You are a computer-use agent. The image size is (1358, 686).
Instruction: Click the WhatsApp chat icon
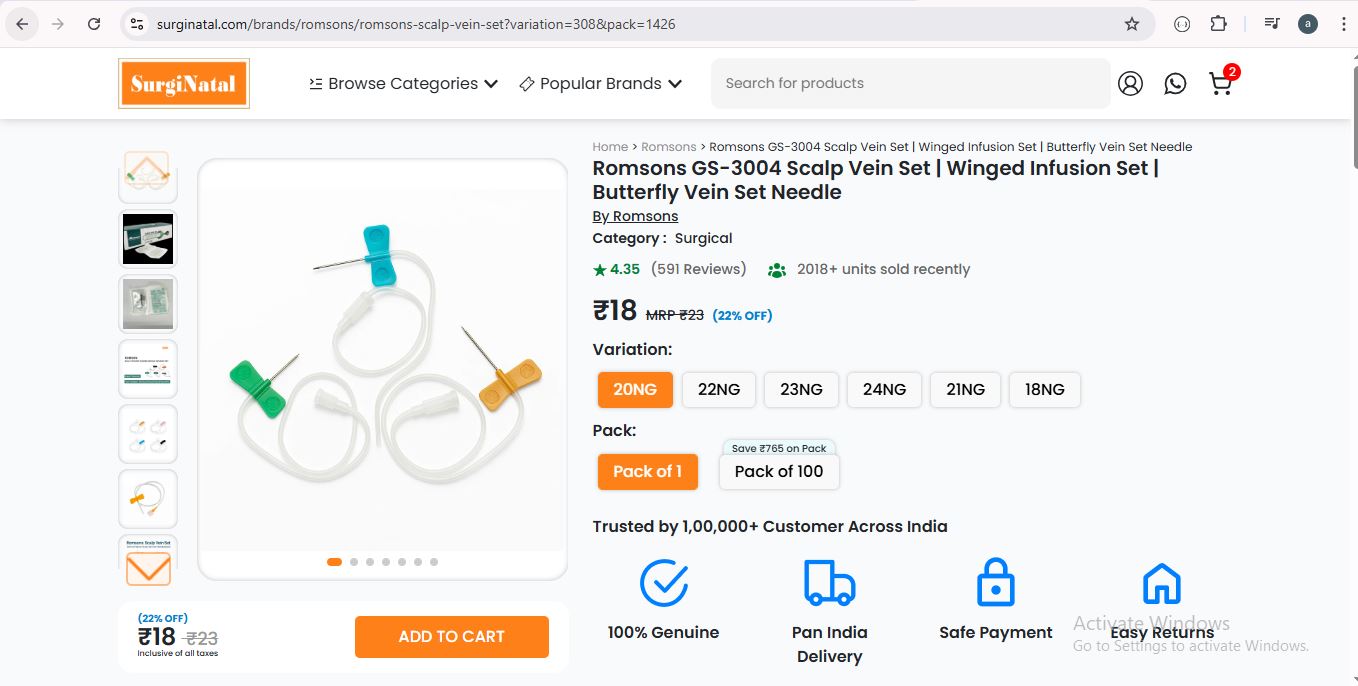1175,84
